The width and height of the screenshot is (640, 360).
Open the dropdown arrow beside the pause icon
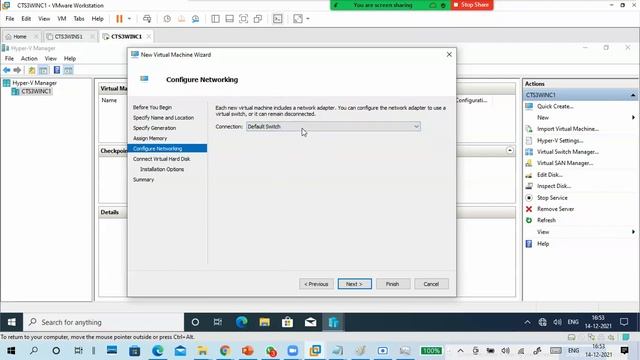129,19
